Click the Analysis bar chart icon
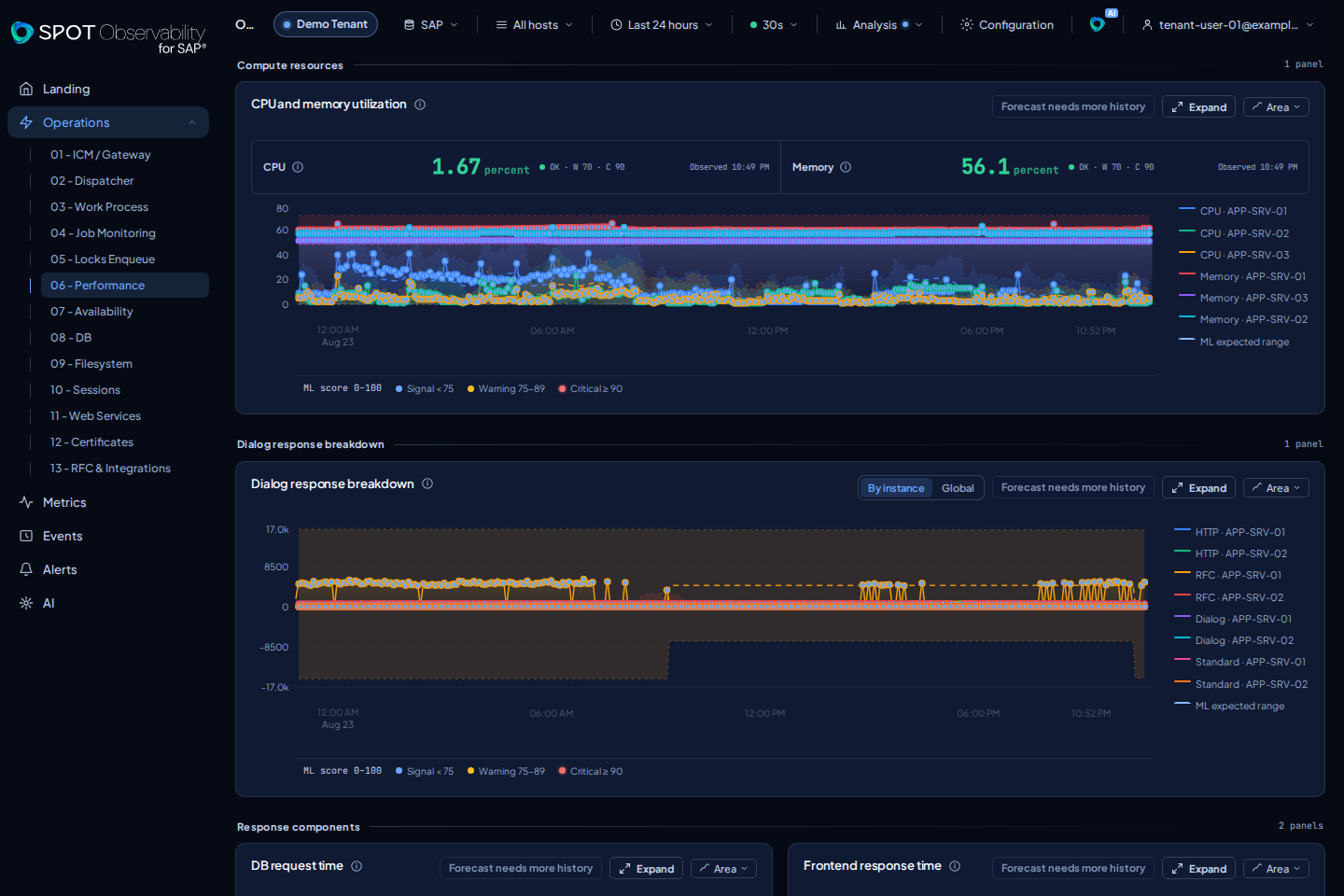 [841, 25]
